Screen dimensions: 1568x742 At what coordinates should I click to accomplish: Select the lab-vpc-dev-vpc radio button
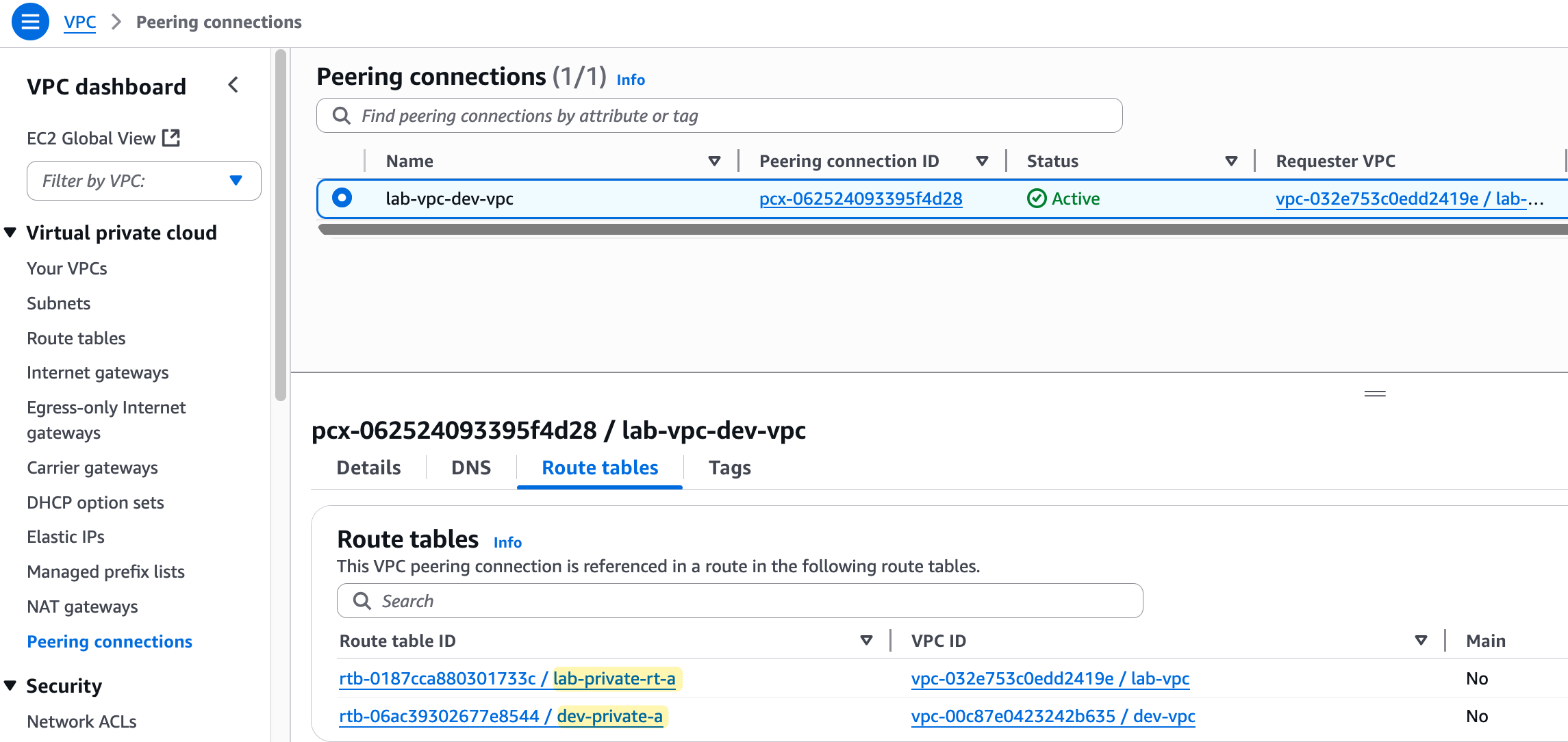(x=342, y=198)
